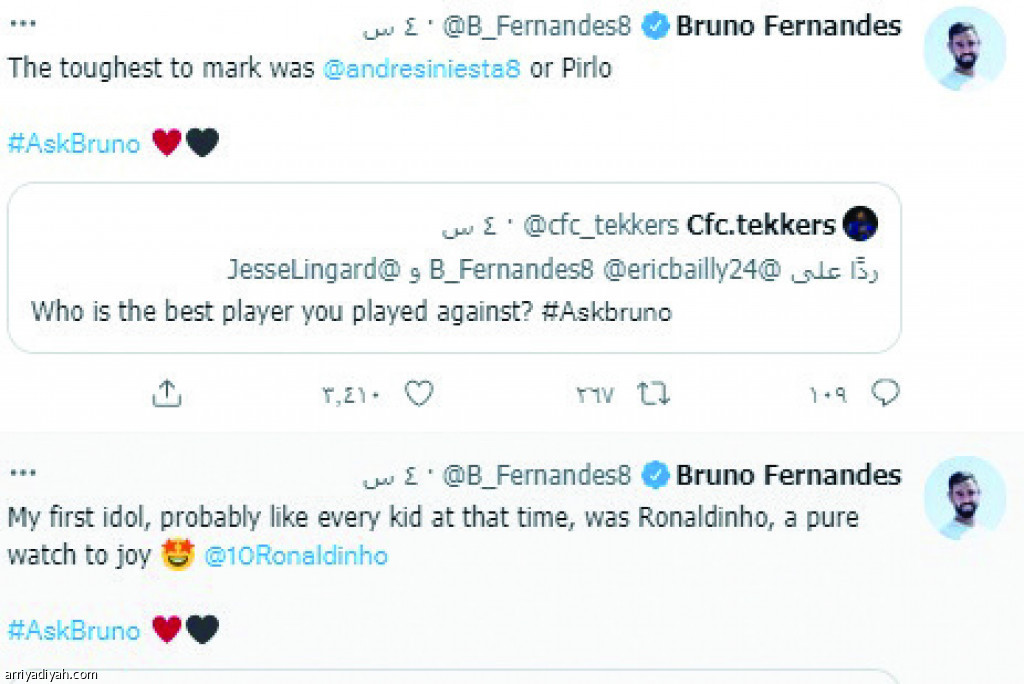Open @B_Fernandes8 handle on the second tweet
Viewport: 1024px width, 684px height.
537,476
